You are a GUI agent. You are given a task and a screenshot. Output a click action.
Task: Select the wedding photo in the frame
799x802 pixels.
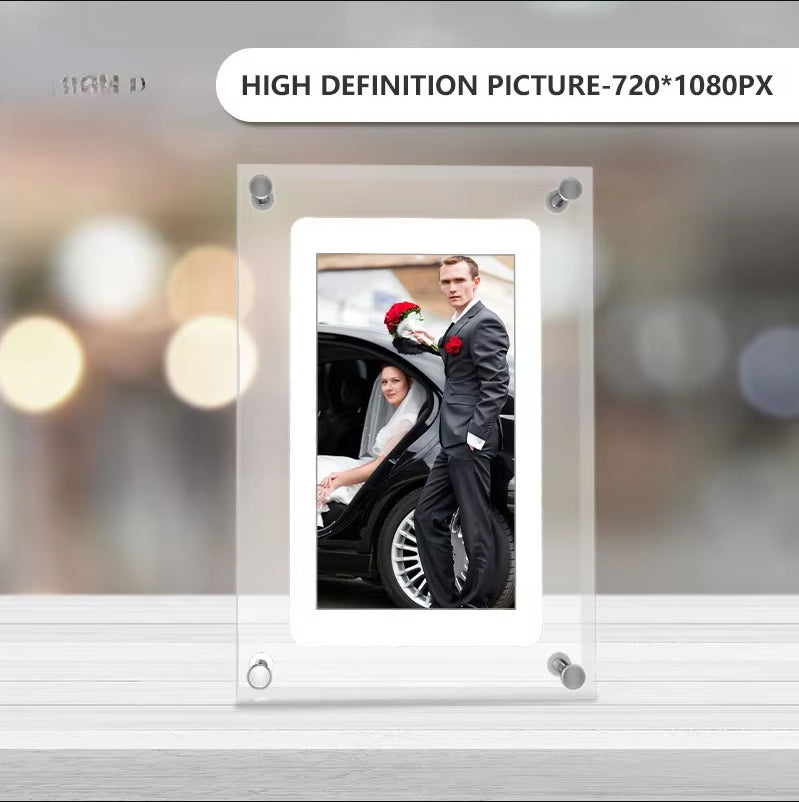415,430
